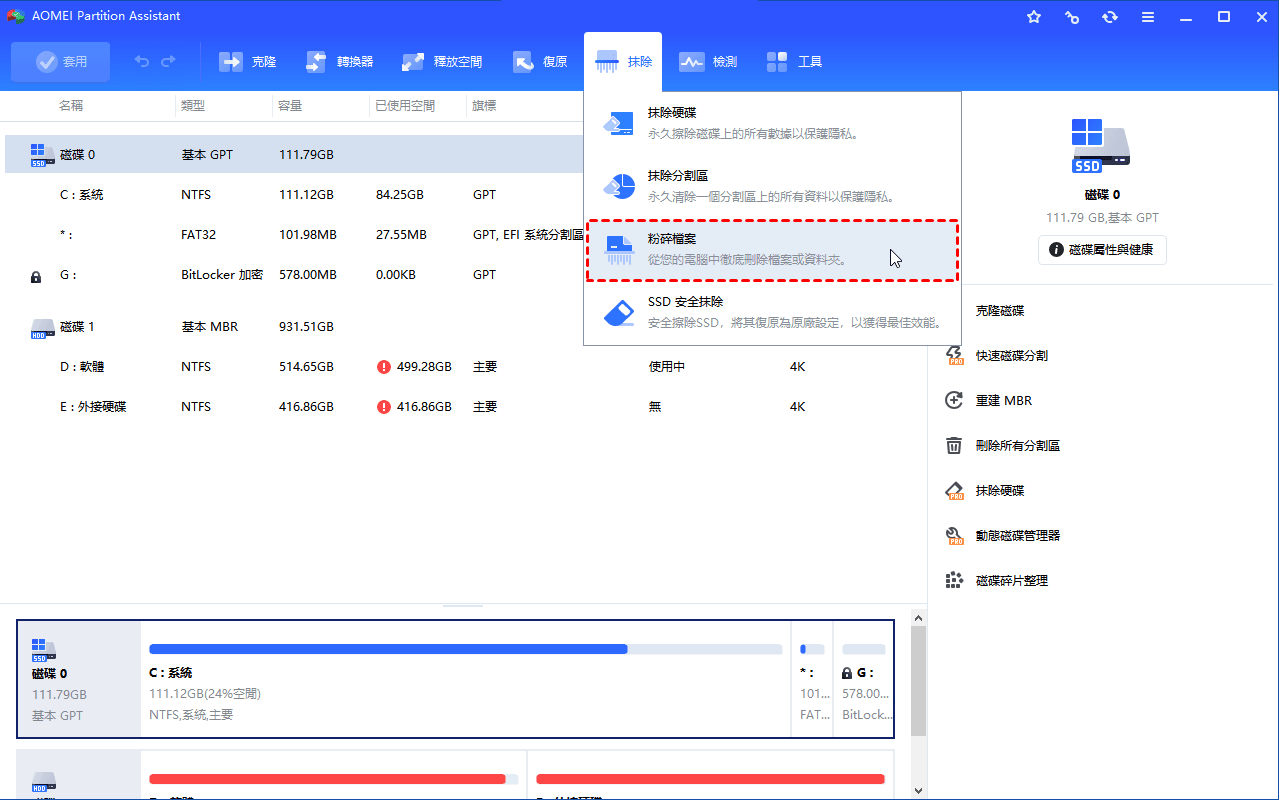Click the 已使用空間 column header
The width and height of the screenshot is (1279, 800).
pos(405,105)
